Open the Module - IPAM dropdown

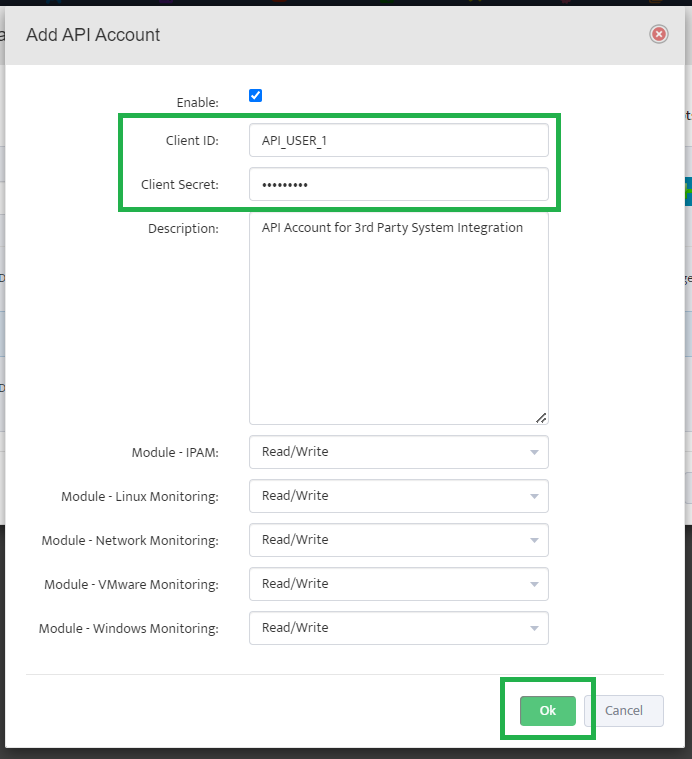pos(399,452)
